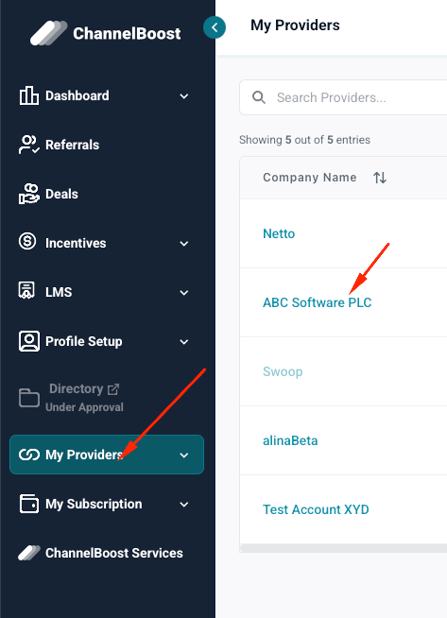Sort the list by Company Name arrows
447x618 pixels.
pos(380,178)
